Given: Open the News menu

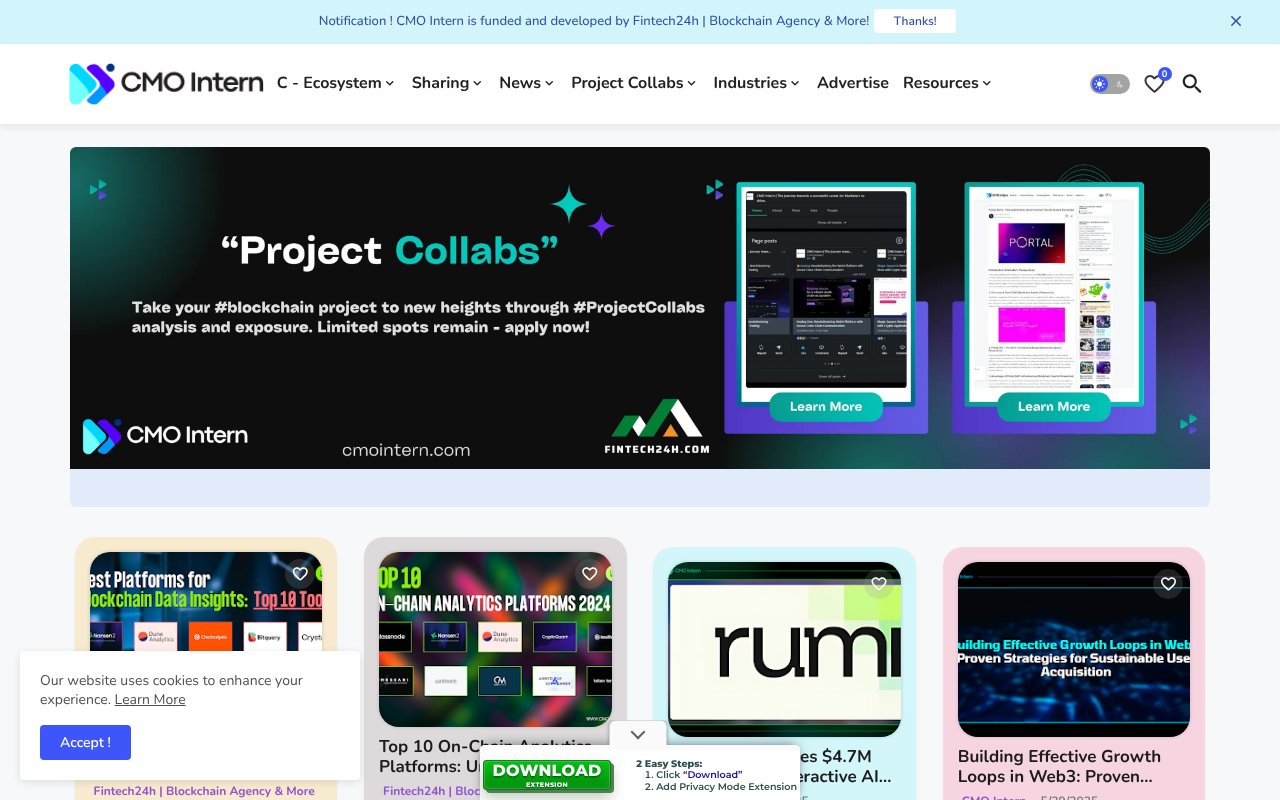Looking at the screenshot, I should point(525,83).
